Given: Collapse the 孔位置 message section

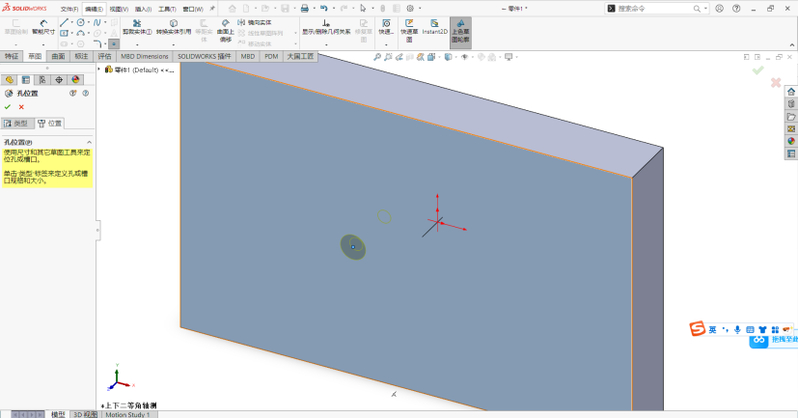Looking at the screenshot, I should click(x=87, y=142).
